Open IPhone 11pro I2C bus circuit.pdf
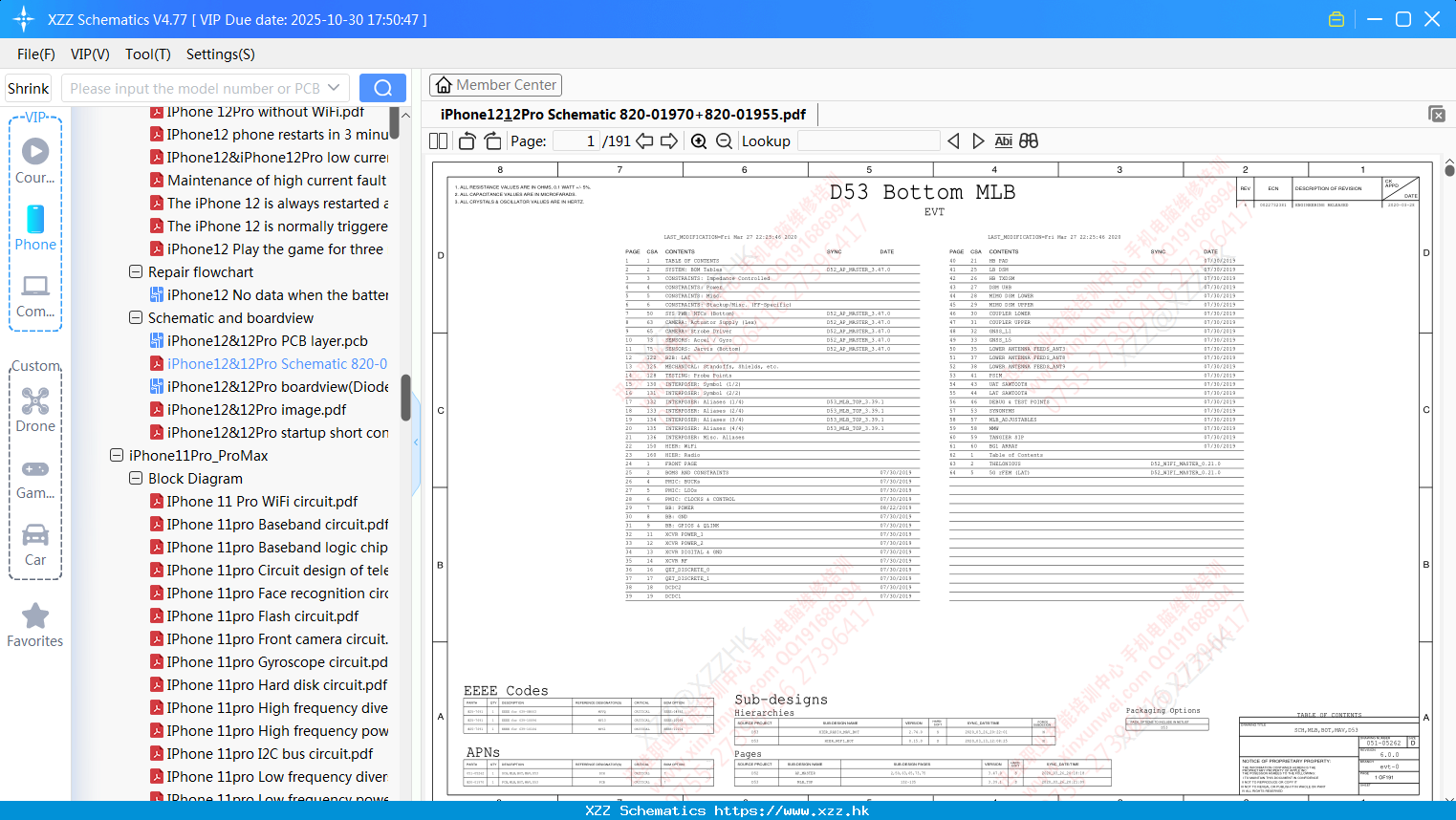This screenshot has height=820, width=1456. click(x=271, y=753)
